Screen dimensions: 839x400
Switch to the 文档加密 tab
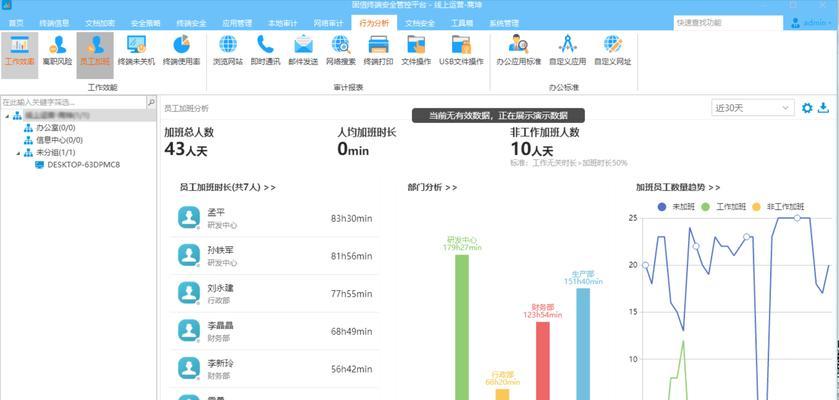pyautogui.click(x=100, y=24)
